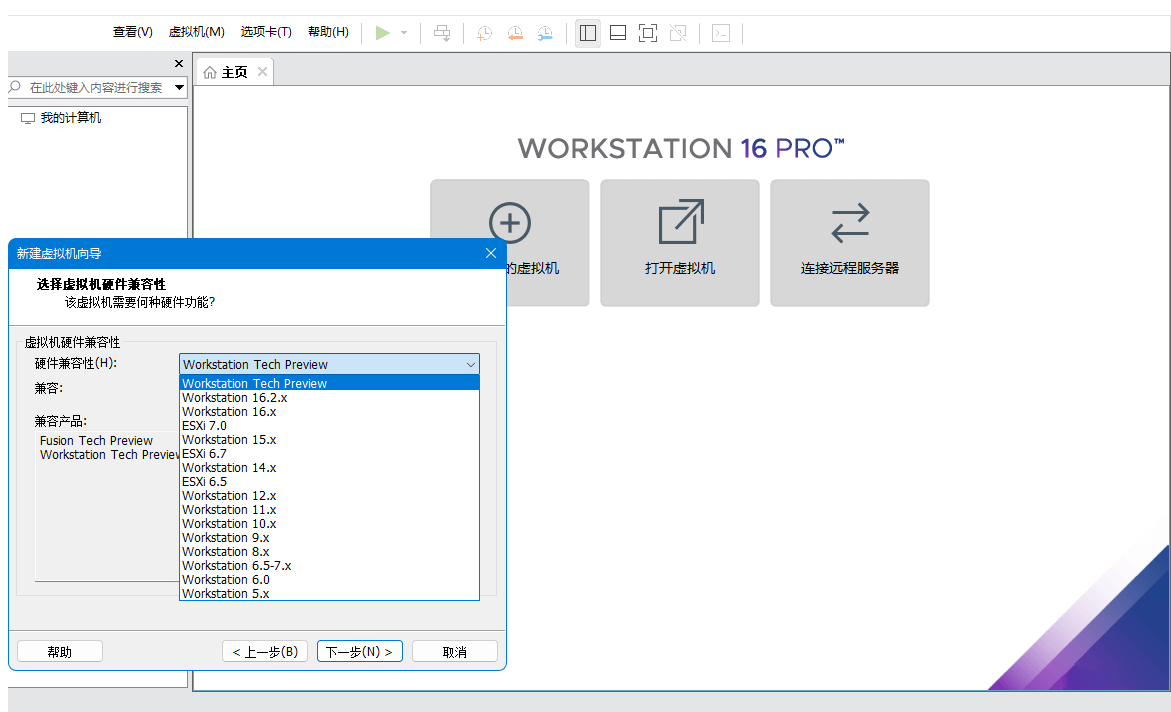Select 我的计算机 in library tree
1171x712 pixels.
tap(70, 118)
